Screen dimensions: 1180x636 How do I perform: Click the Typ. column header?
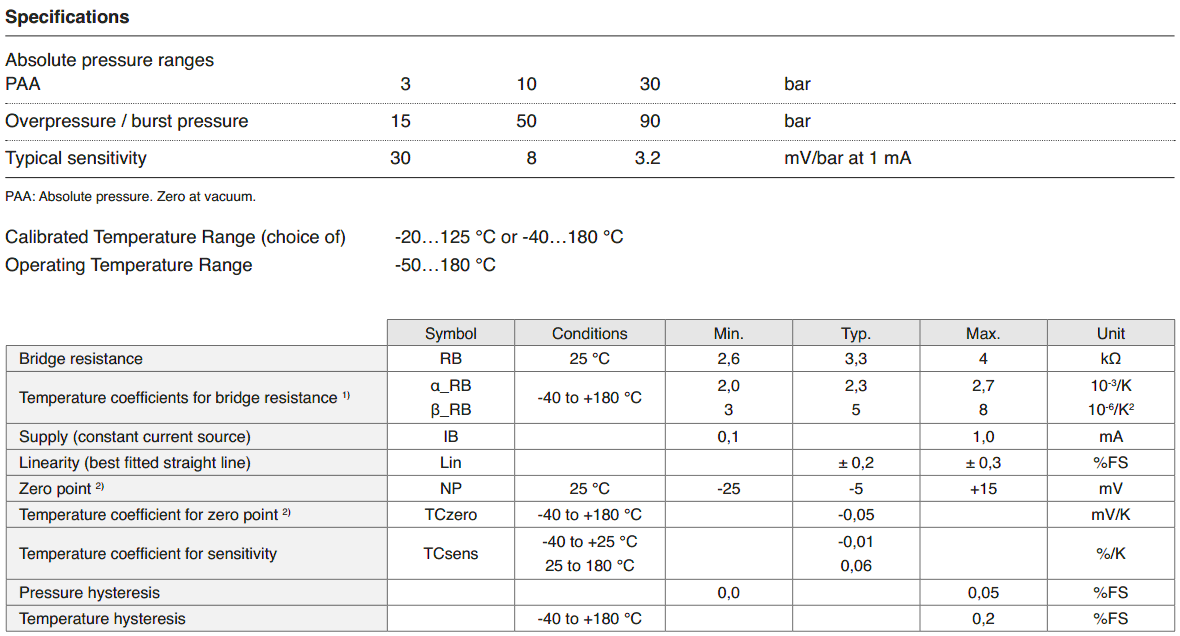point(856,333)
